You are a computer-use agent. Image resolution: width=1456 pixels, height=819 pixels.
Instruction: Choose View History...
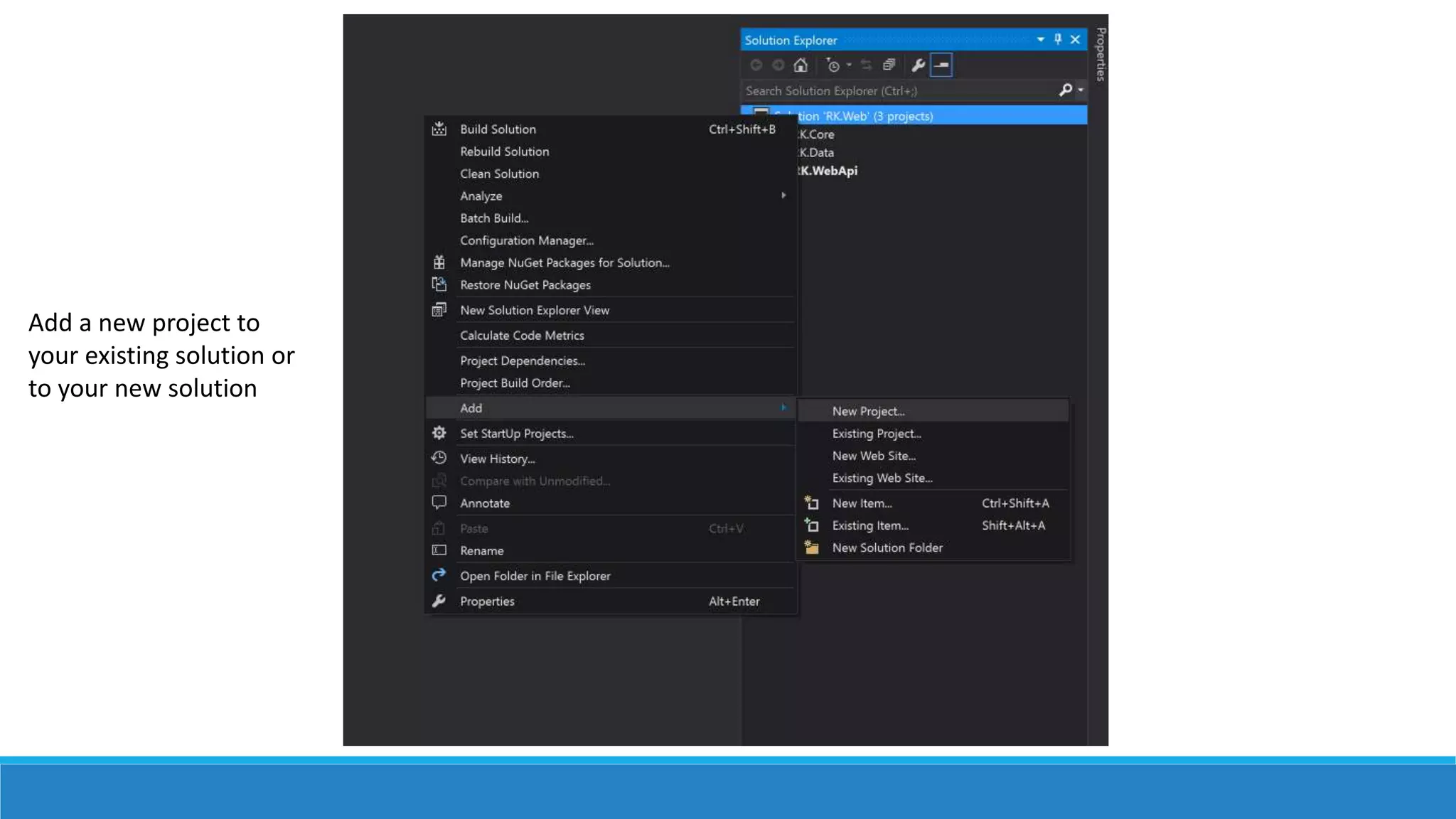pos(611,459)
